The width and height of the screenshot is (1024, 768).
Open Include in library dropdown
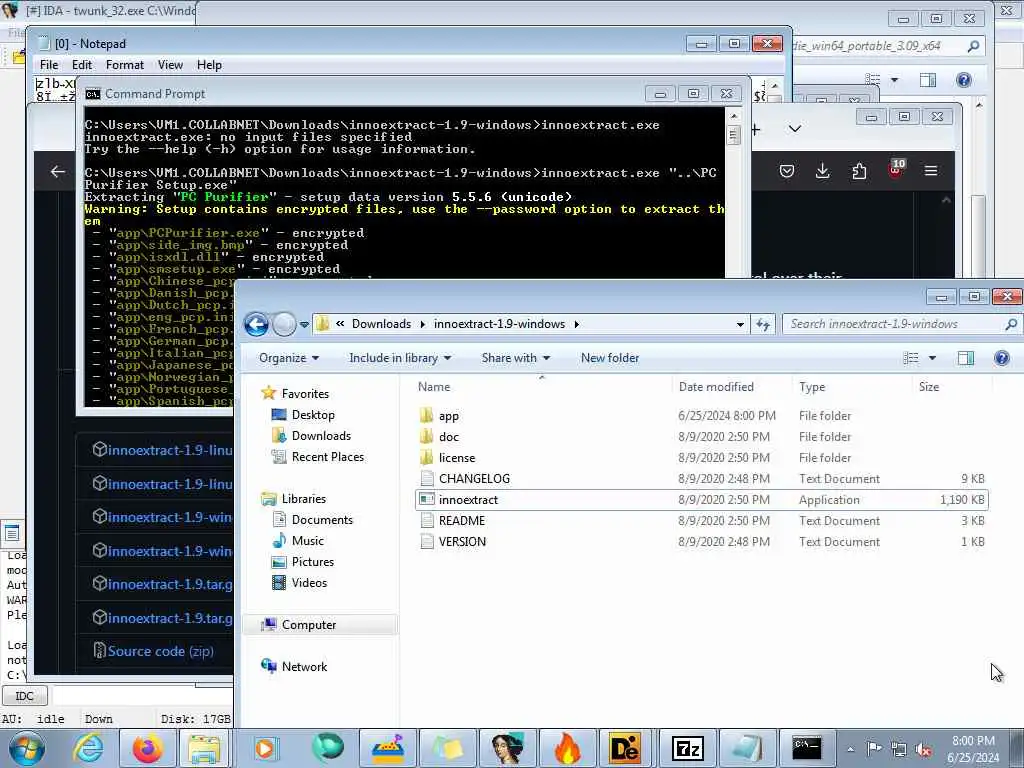point(400,358)
